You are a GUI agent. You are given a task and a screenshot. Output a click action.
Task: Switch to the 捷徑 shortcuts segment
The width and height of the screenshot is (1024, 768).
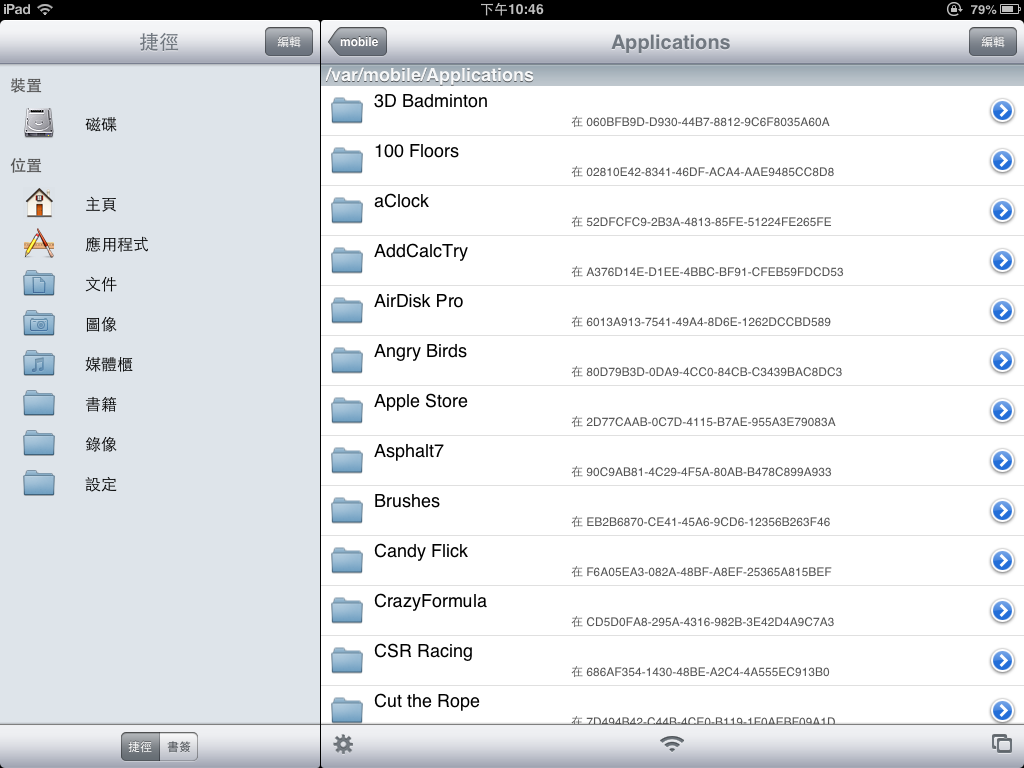(140, 747)
